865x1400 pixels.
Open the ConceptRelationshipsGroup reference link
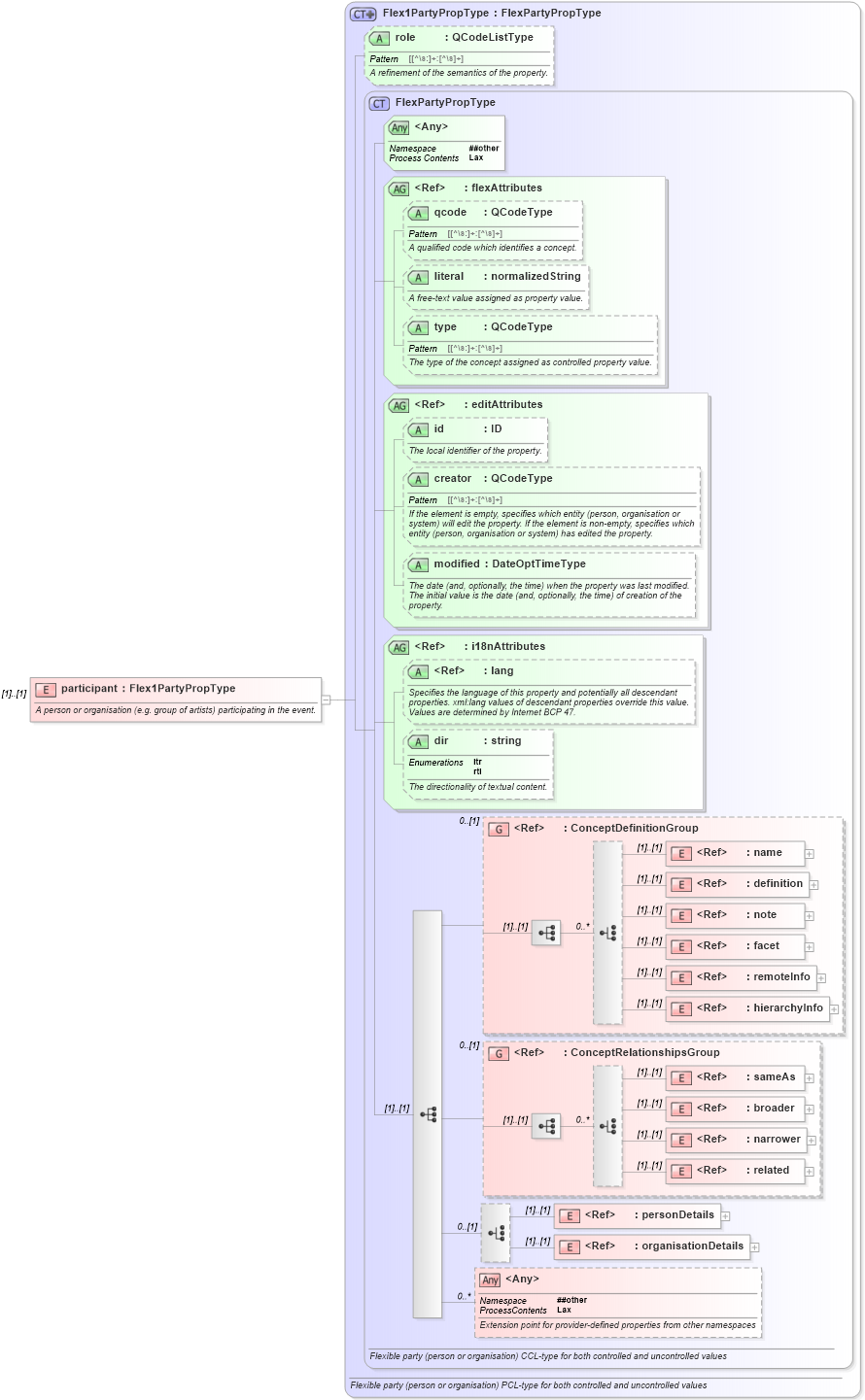[645, 1052]
